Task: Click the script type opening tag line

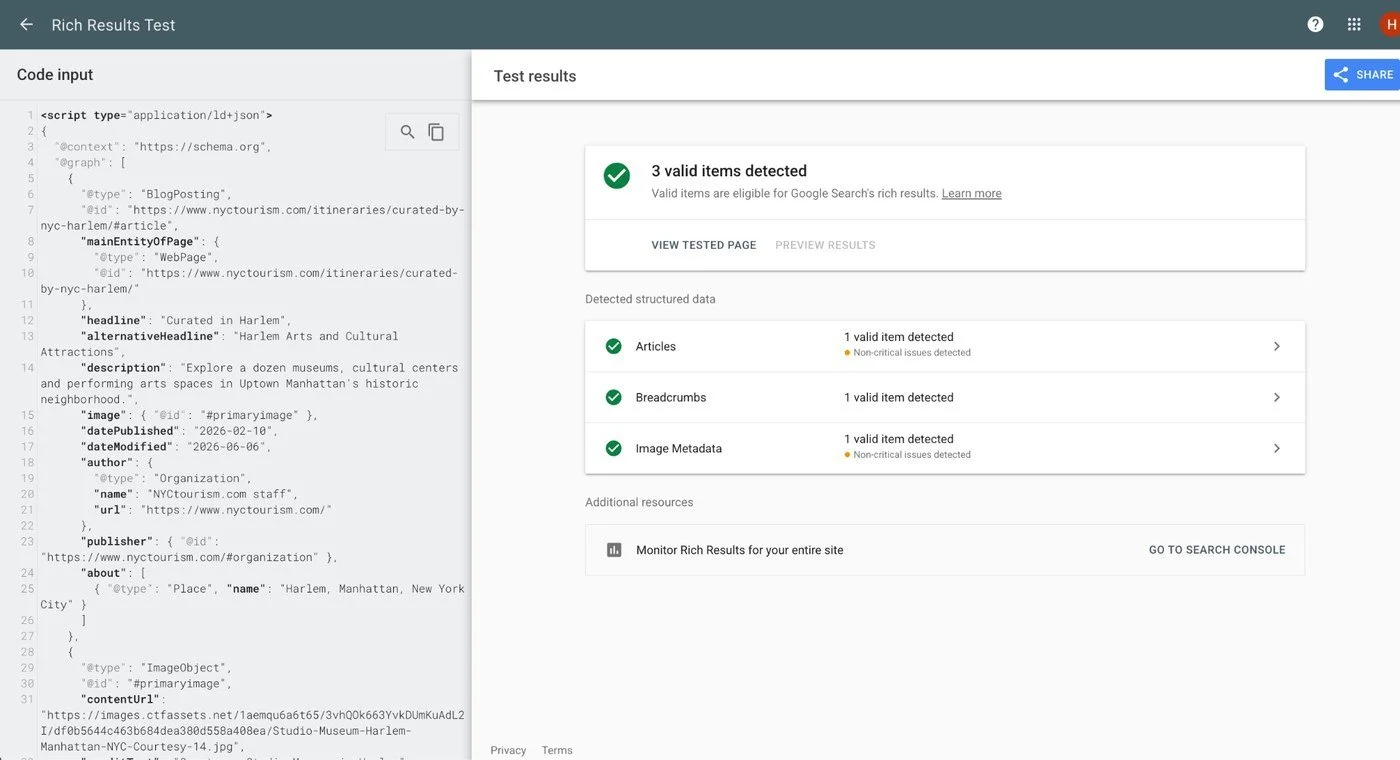Action: (157, 115)
